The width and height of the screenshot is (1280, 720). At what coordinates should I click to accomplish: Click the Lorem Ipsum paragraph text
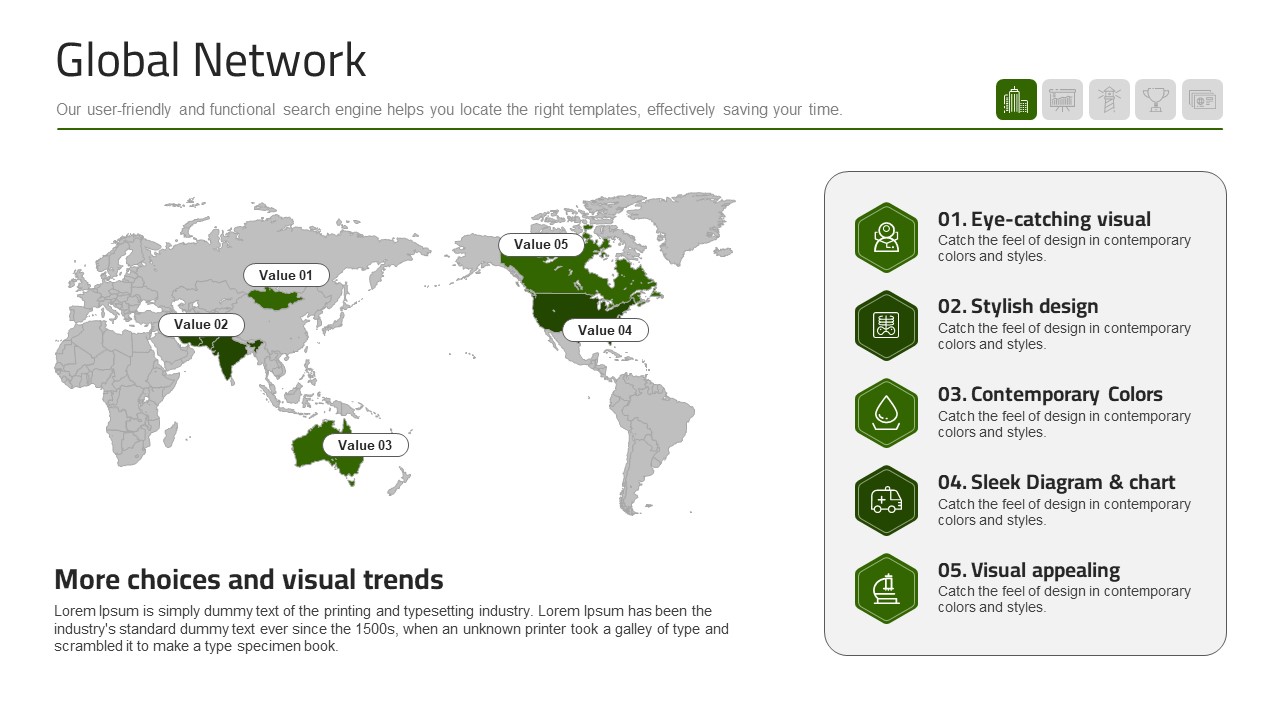click(391, 628)
